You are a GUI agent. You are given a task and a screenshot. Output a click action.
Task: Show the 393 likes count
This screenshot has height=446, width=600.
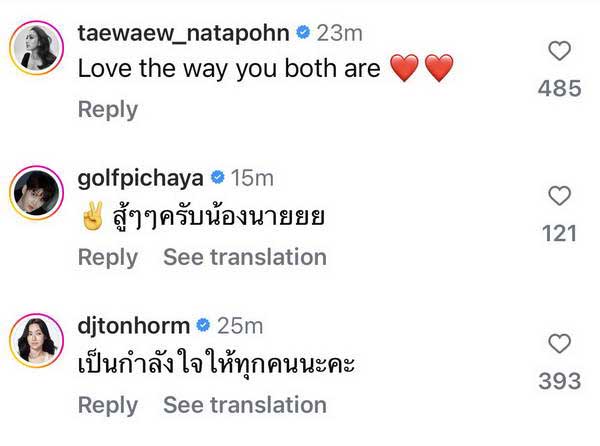[560, 382]
